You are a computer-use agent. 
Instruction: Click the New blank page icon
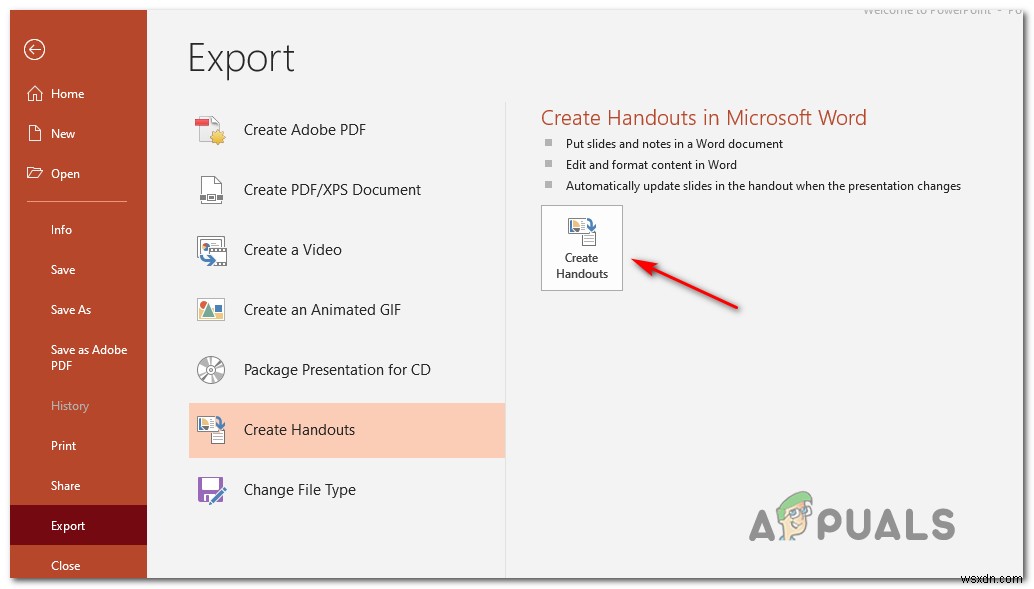35,133
